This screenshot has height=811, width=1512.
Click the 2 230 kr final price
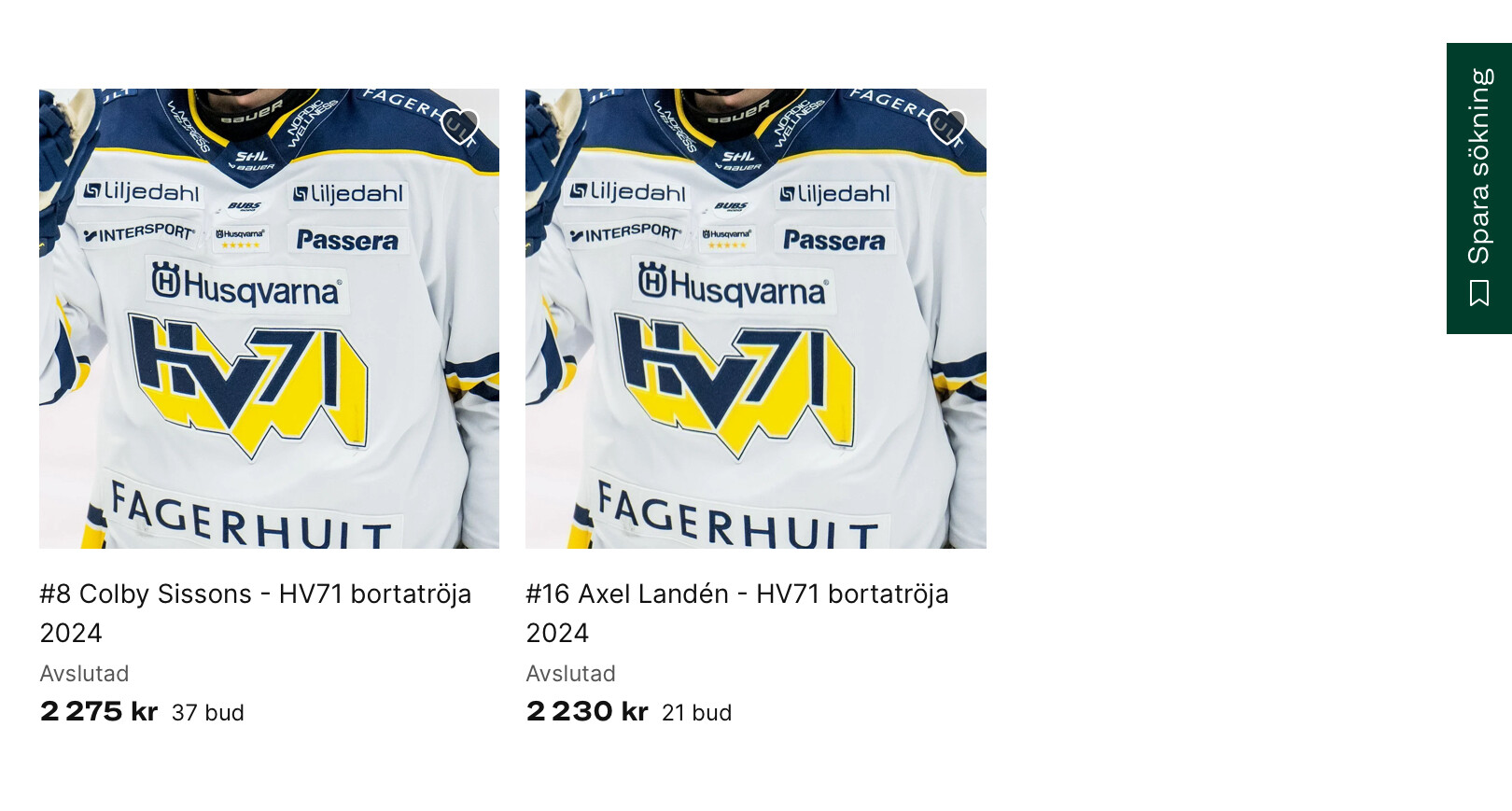click(587, 711)
